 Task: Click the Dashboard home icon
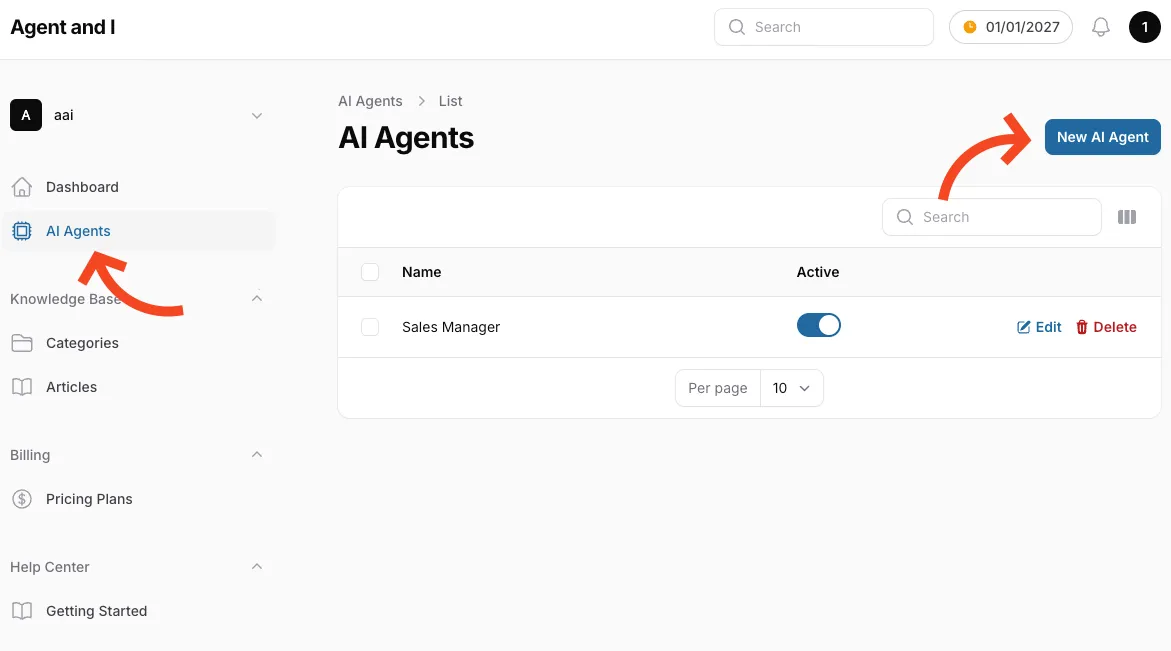click(21, 187)
